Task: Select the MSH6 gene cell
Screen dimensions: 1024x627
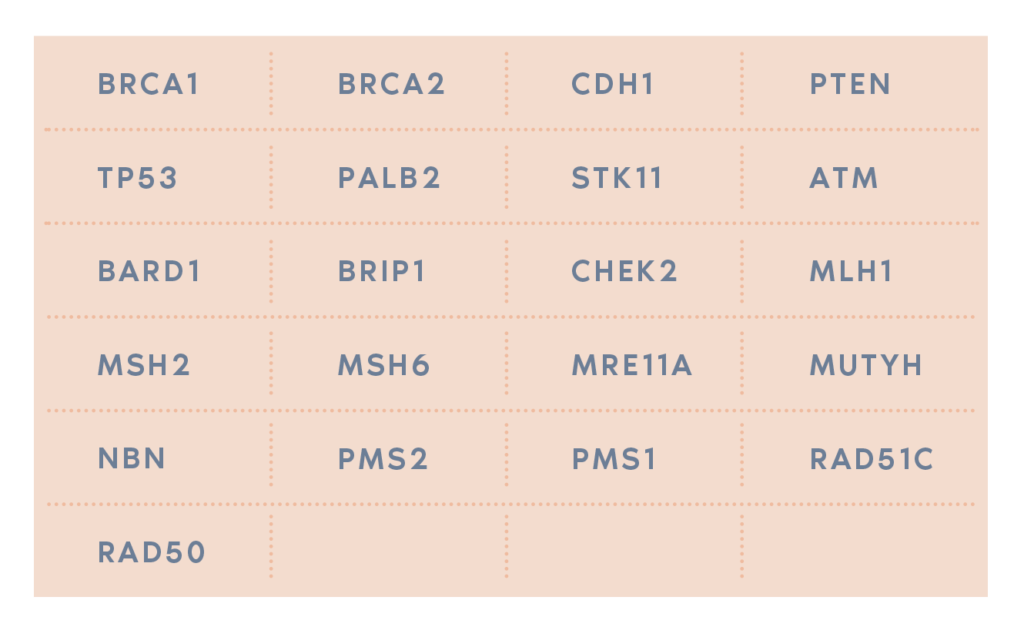Action: [384, 365]
